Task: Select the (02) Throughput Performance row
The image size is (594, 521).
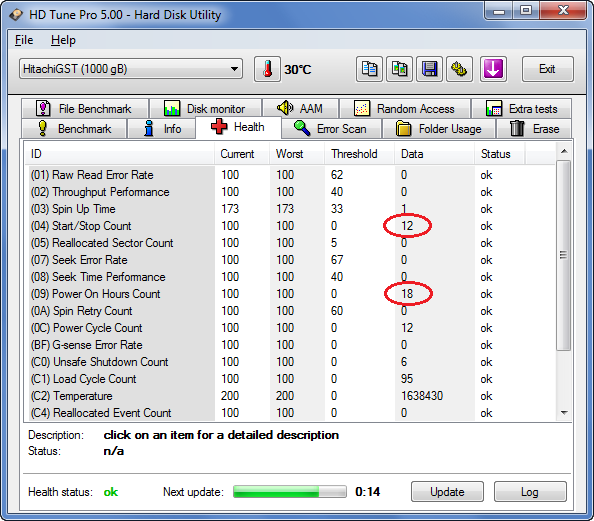Action: pos(290,192)
